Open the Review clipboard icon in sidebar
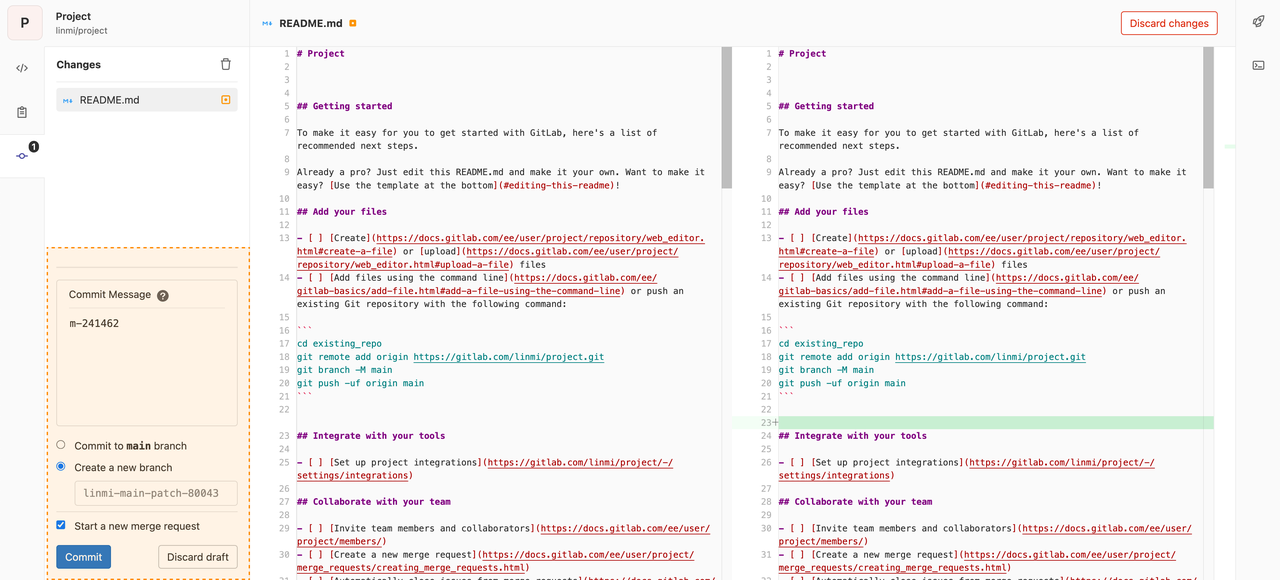The image size is (1280, 580). click(22, 112)
